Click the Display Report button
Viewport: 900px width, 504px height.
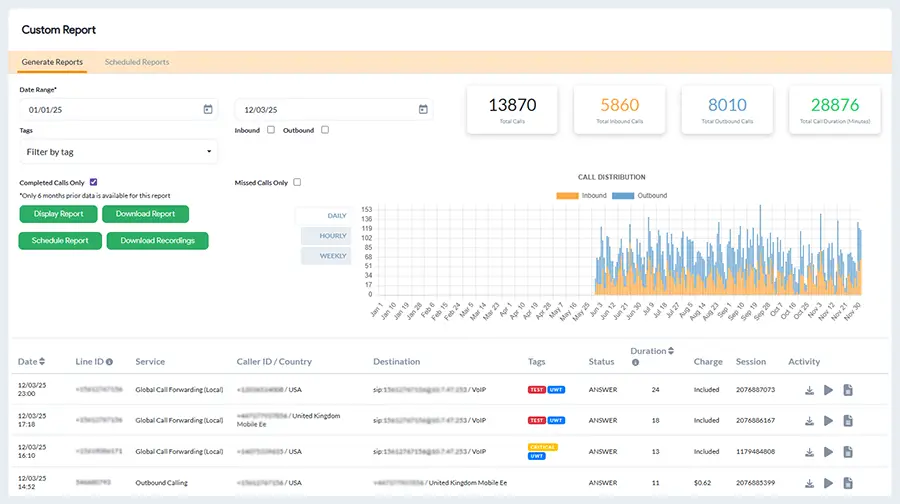[58, 214]
